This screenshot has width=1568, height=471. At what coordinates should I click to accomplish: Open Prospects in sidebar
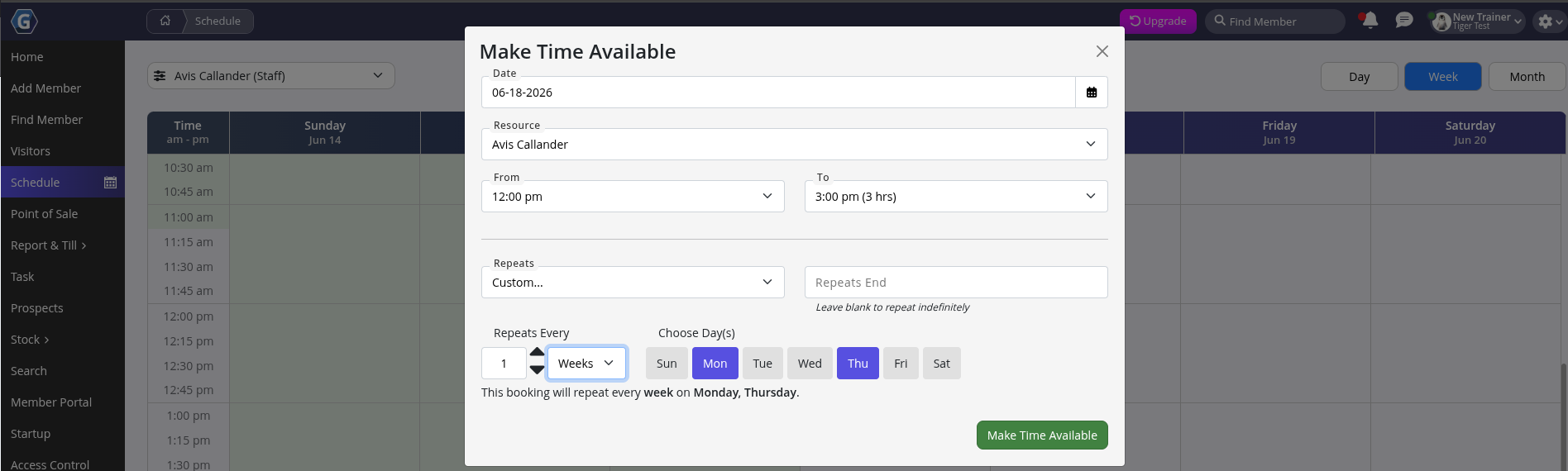pyautogui.click(x=37, y=308)
